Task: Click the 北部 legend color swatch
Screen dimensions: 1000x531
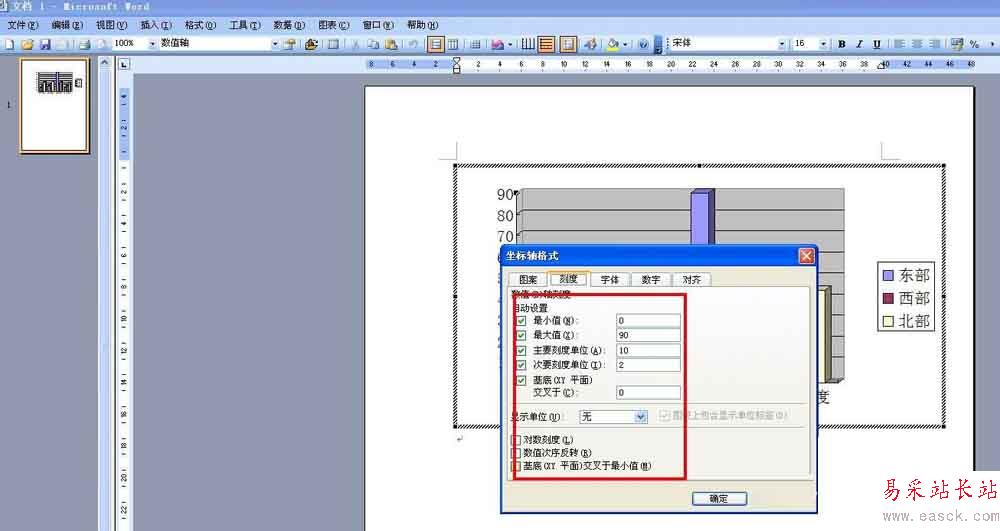Action: coord(888,321)
